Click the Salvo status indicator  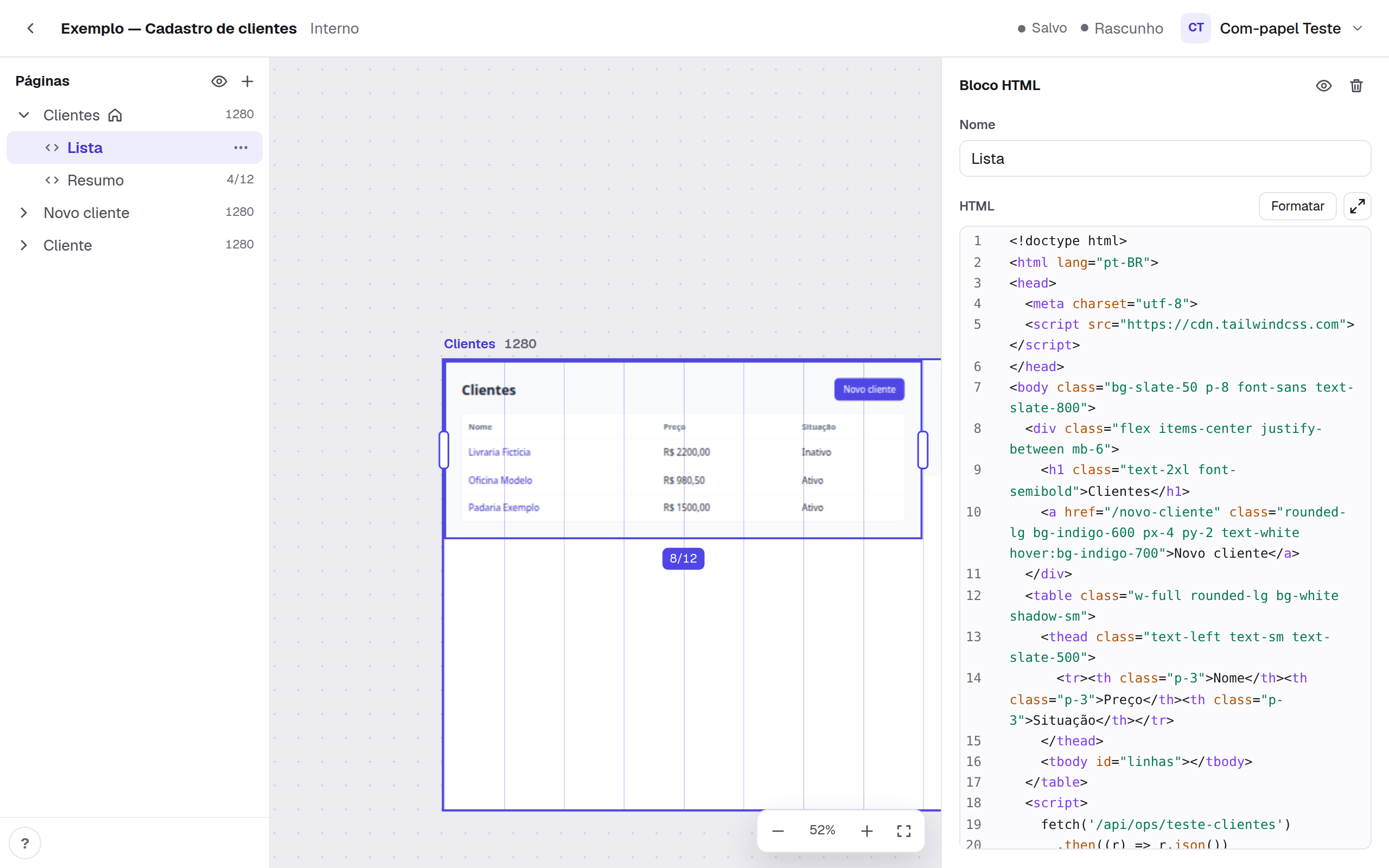click(1042, 28)
